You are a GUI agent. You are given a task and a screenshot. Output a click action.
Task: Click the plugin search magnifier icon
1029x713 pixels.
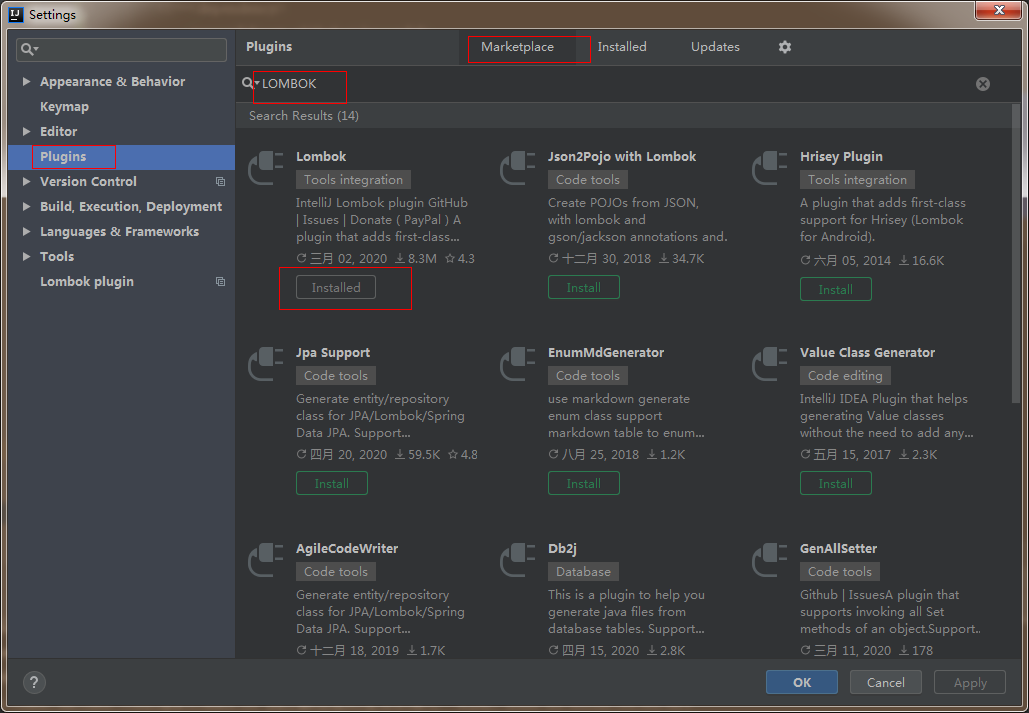249,83
